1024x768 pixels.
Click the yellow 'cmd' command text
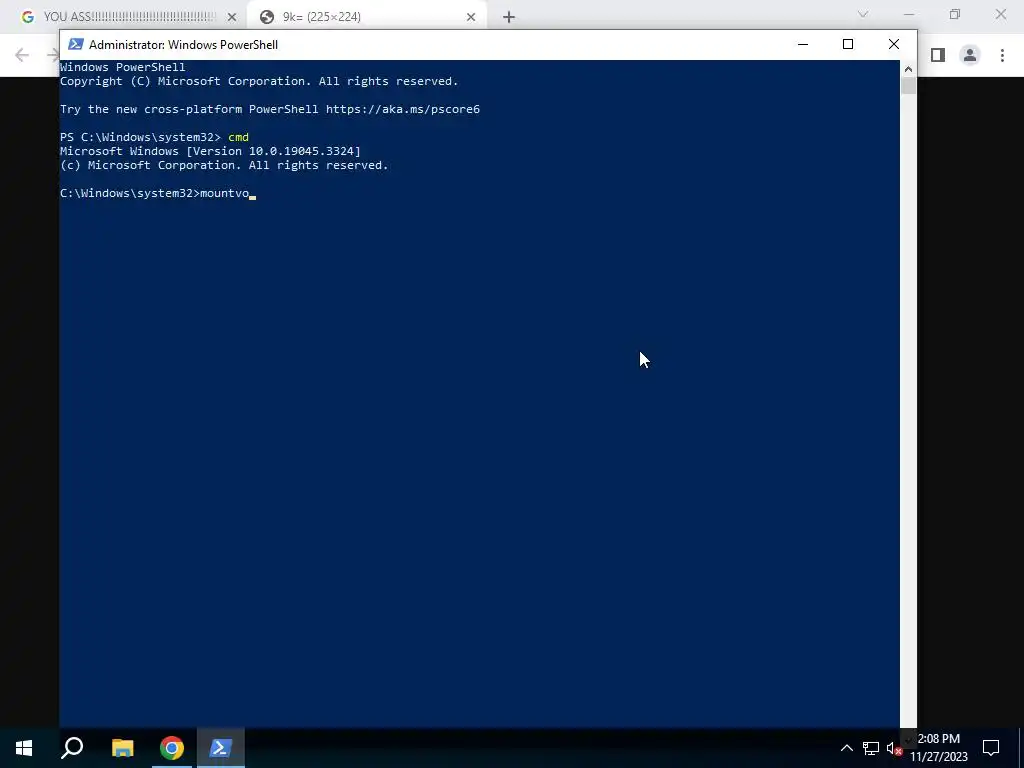(x=238, y=137)
